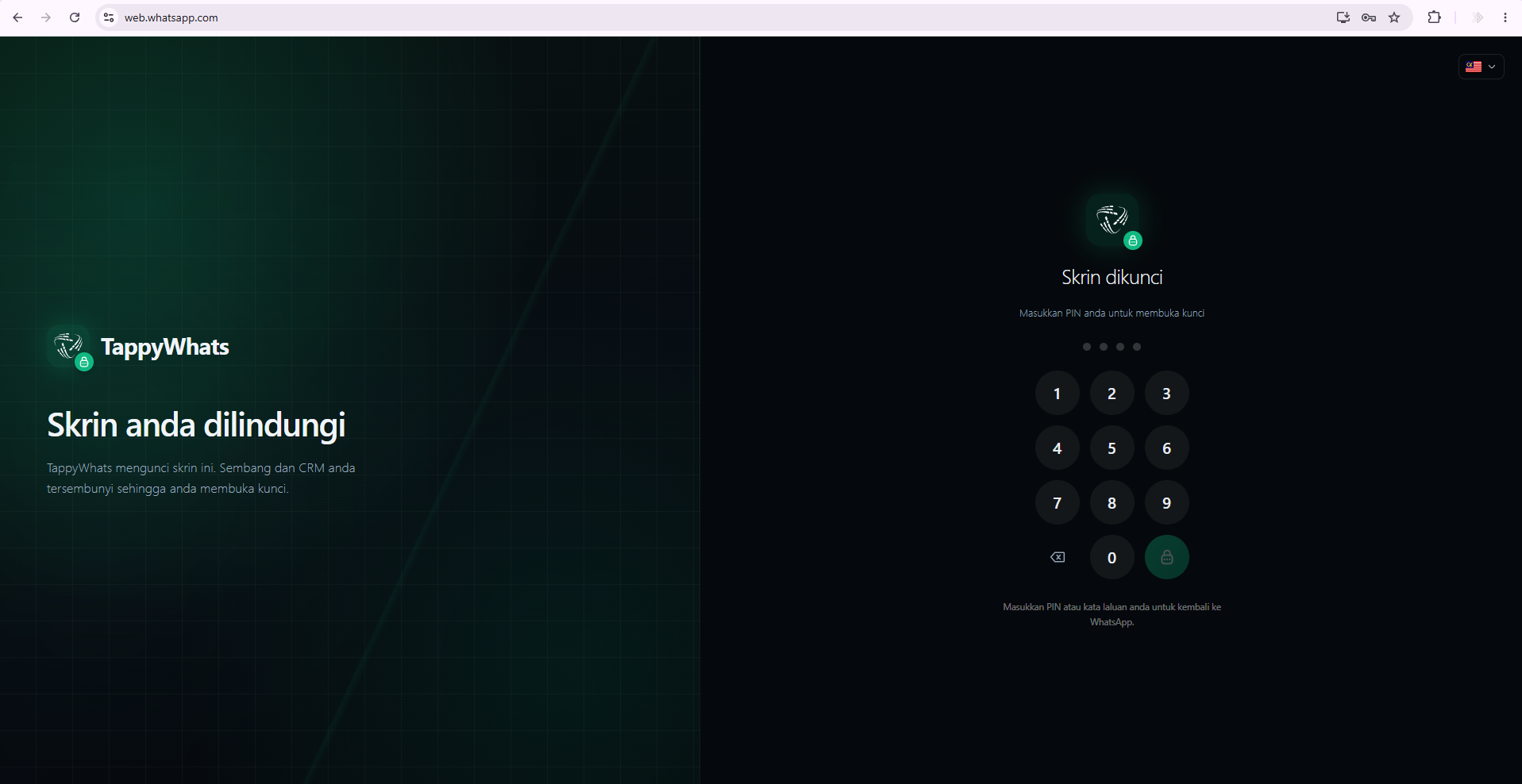1522x784 pixels.
Task: Open the Chrome three-dot menu
Action: [1505, 17]
